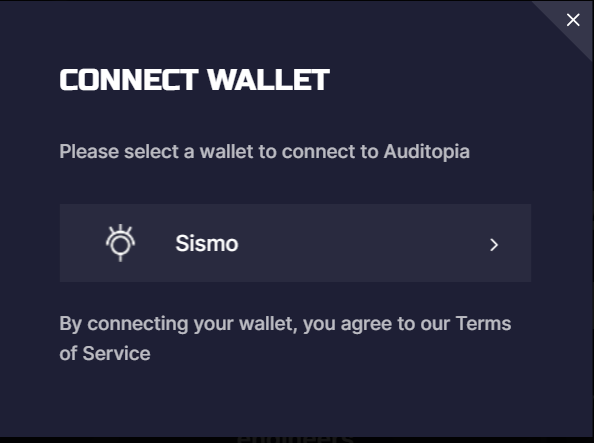The width and height of the screenshot is (594, 443).
Task: Click the word CONNECT in the title
Action: pyautogui.click(x=129, y=80)
